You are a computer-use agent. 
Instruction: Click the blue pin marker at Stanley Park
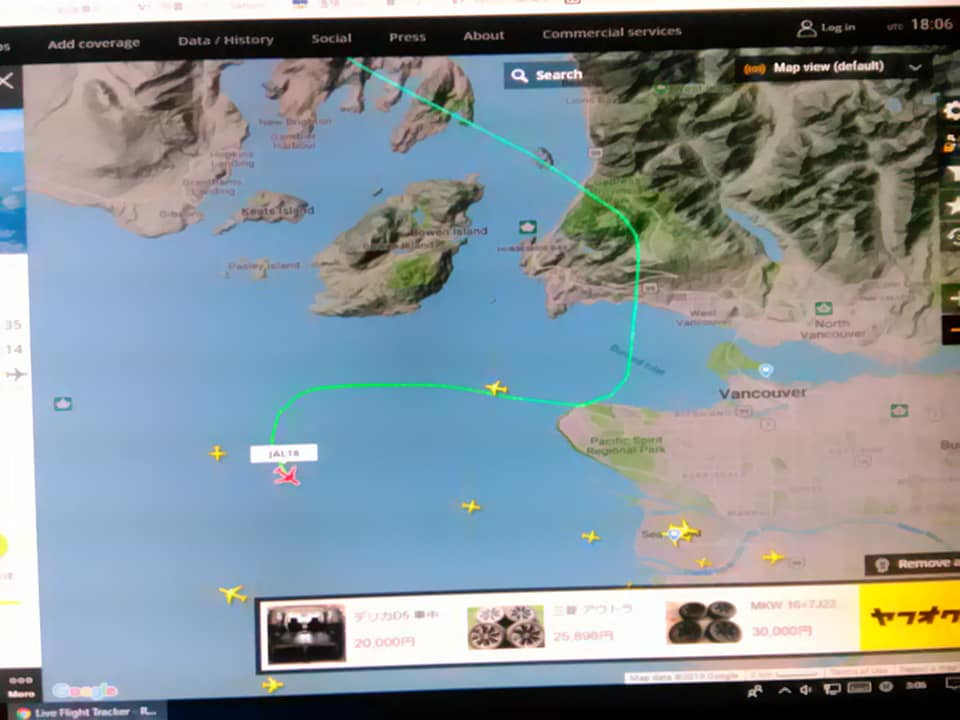[x=766, y=370]
